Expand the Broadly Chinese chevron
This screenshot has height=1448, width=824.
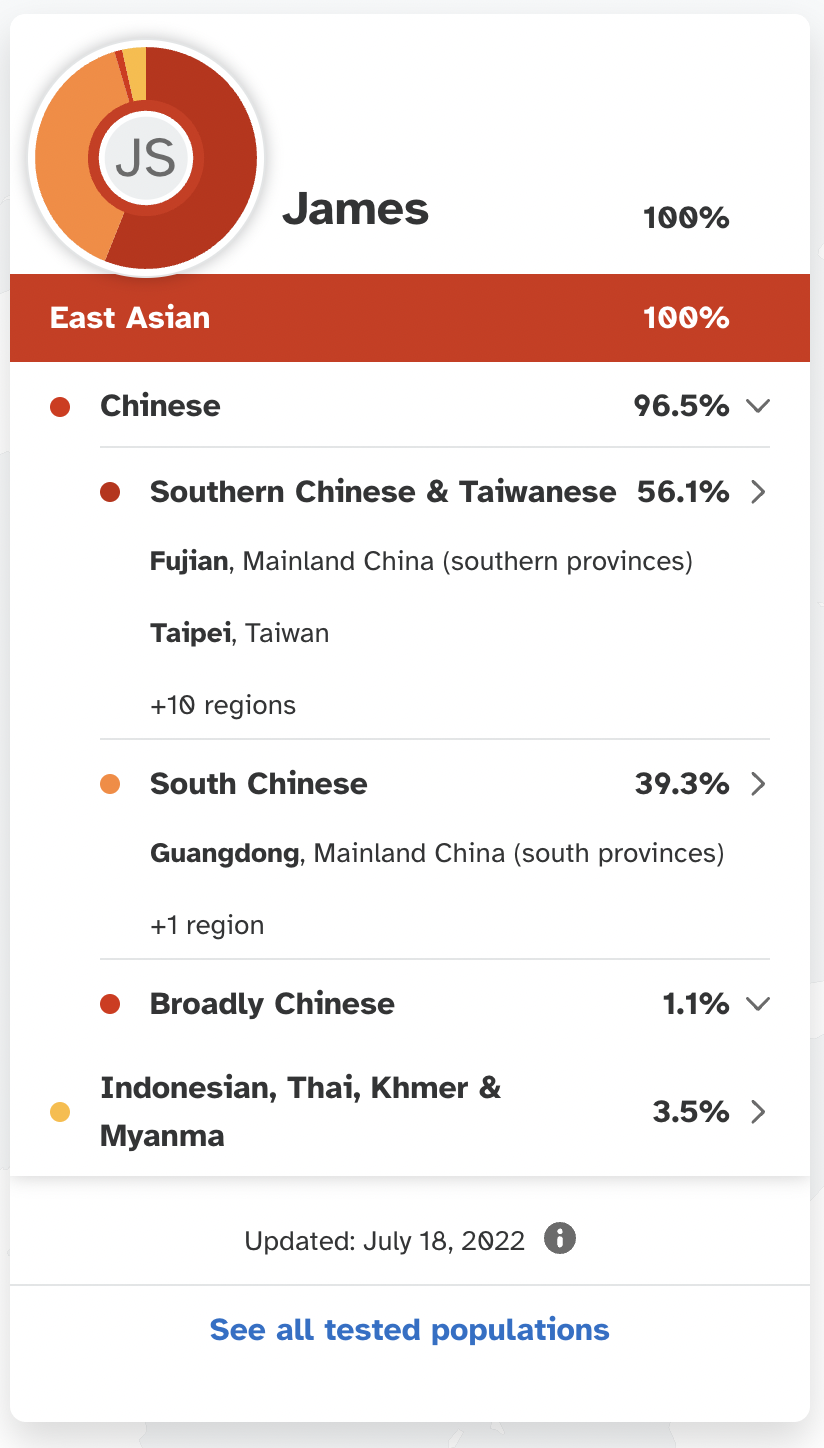(x=758, y=1004)
